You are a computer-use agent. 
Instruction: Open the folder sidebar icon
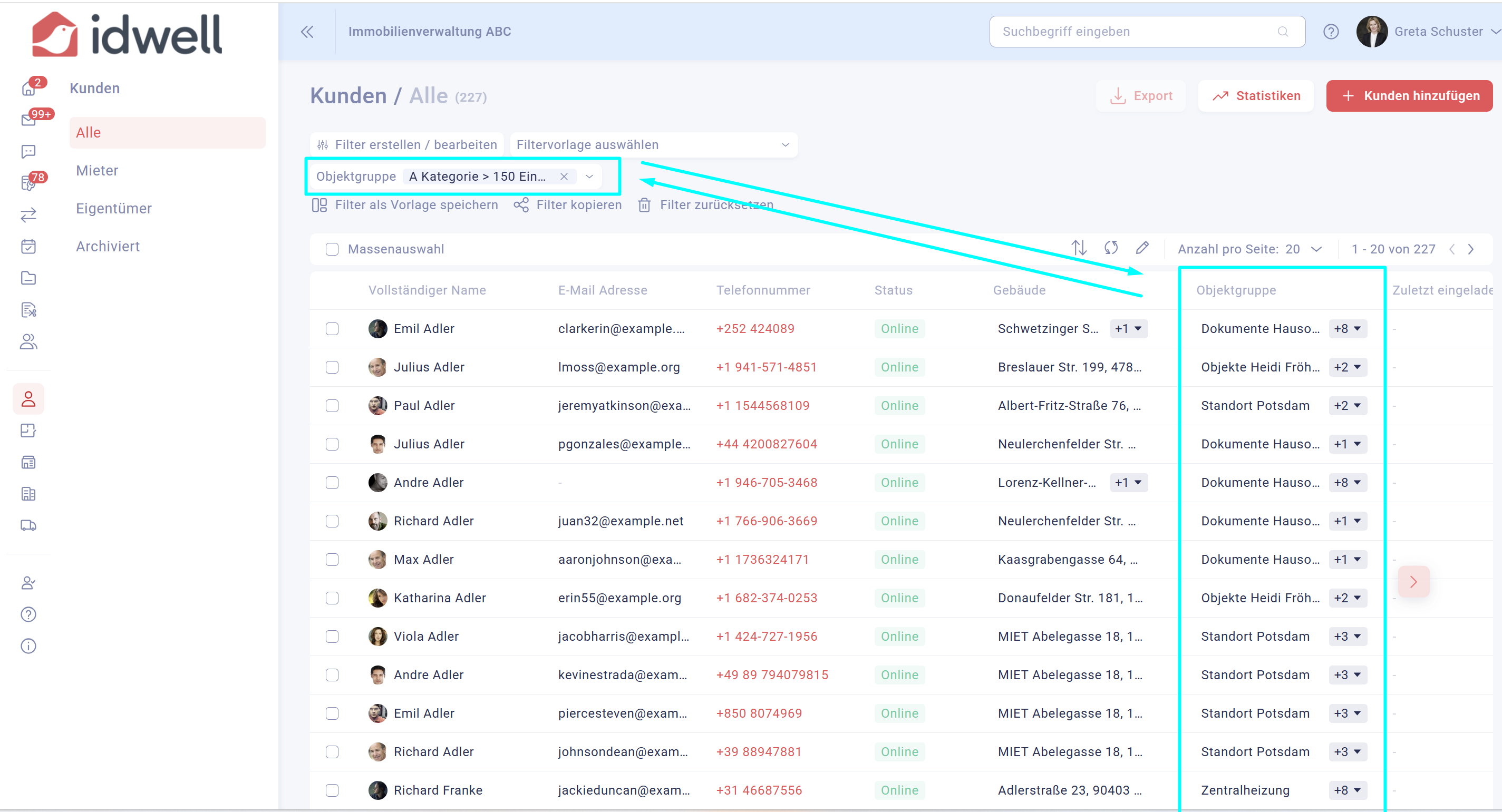tap(28, 278)
